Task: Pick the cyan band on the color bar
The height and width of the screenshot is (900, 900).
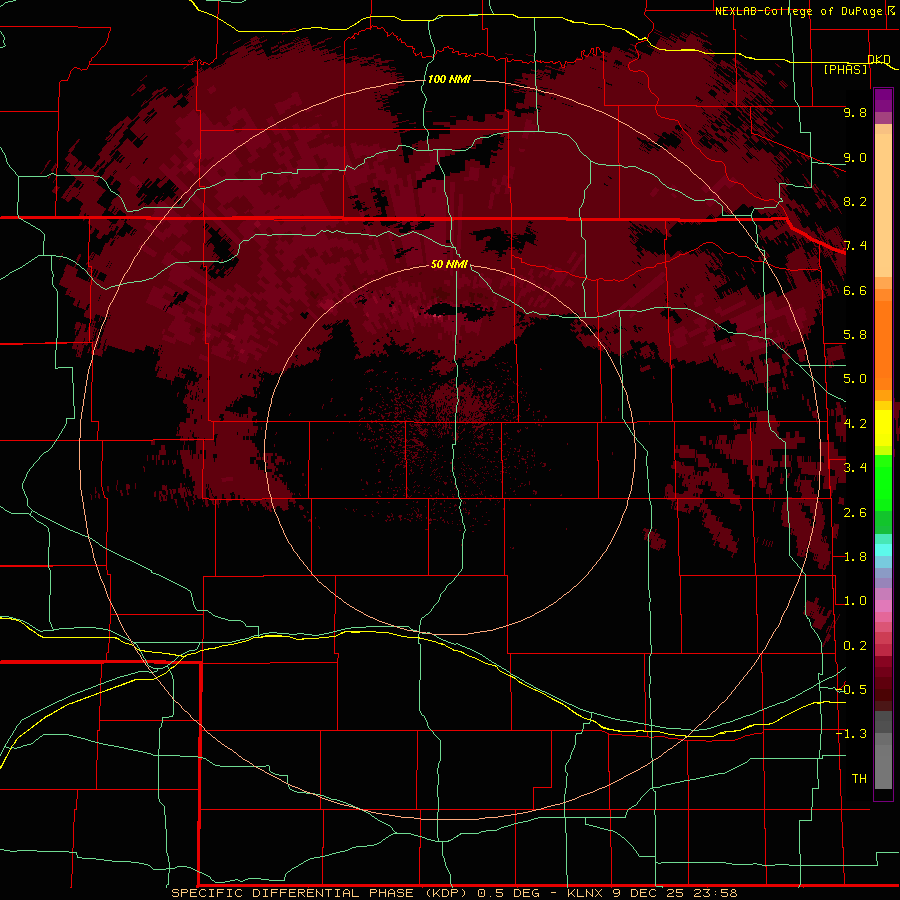Action: 883,550
